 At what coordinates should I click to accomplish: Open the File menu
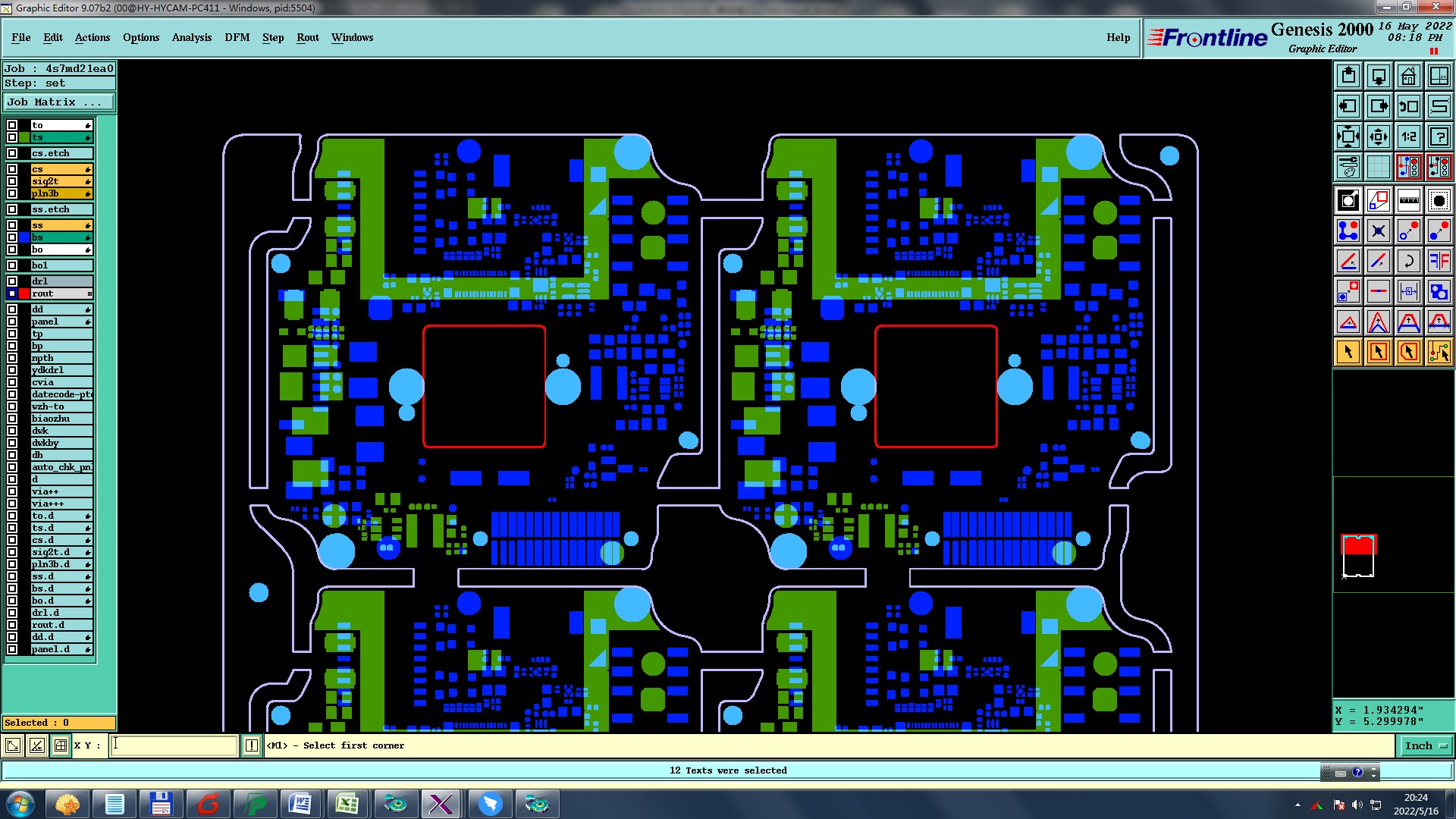click(x=21, y=37)
